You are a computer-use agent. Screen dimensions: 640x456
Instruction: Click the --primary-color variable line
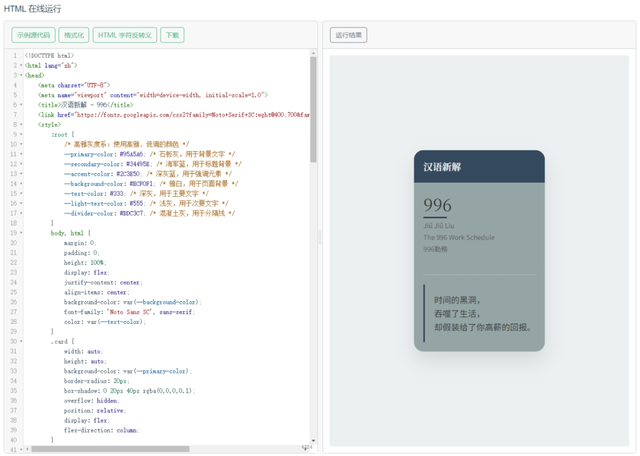pyautogui.click(x=149, y=154)
